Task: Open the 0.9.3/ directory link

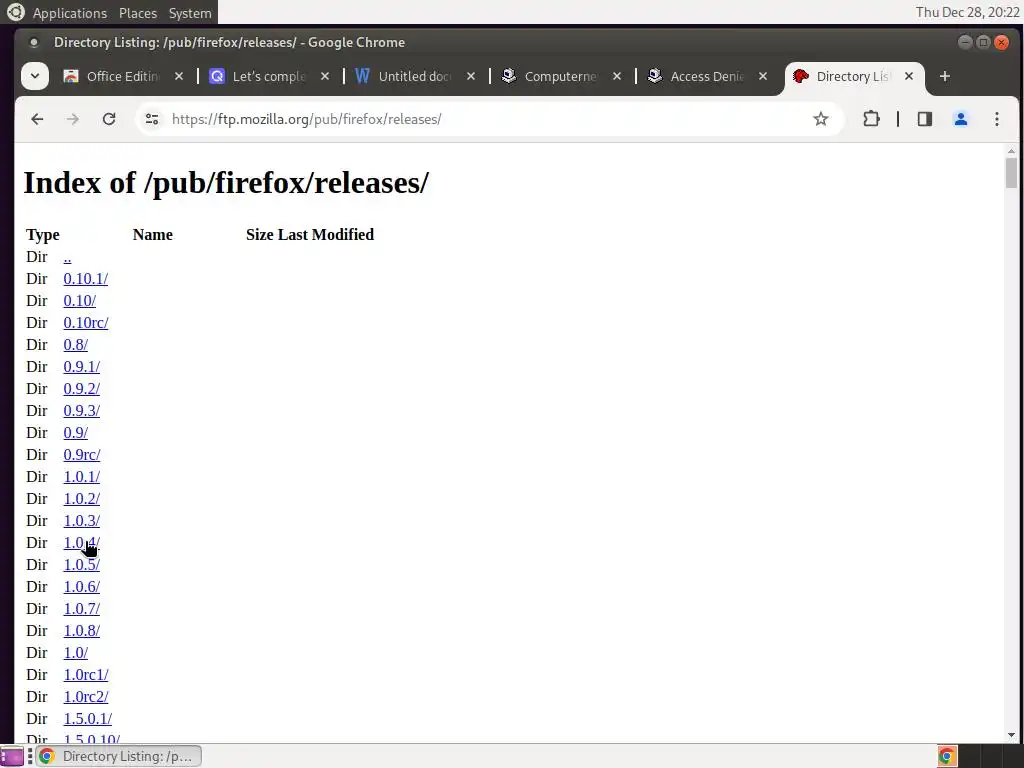Action: (82, 411)
